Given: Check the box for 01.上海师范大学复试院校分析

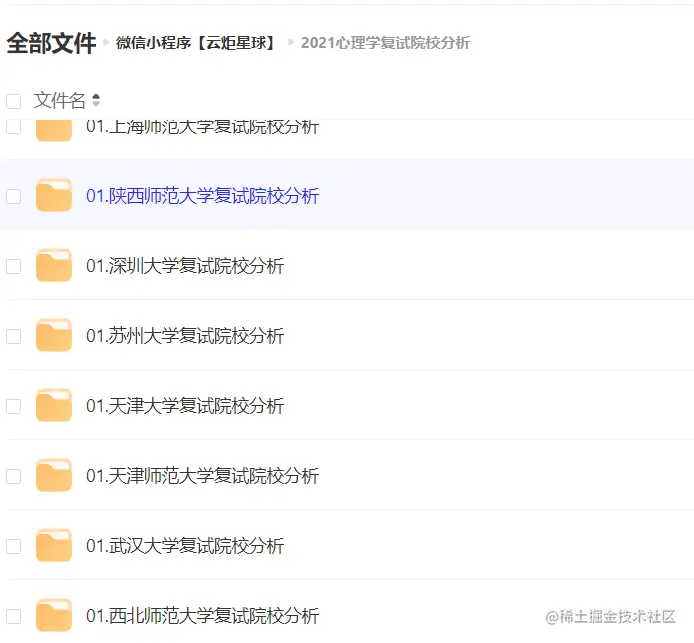Looking at the screenshot, I should point(14,126).
